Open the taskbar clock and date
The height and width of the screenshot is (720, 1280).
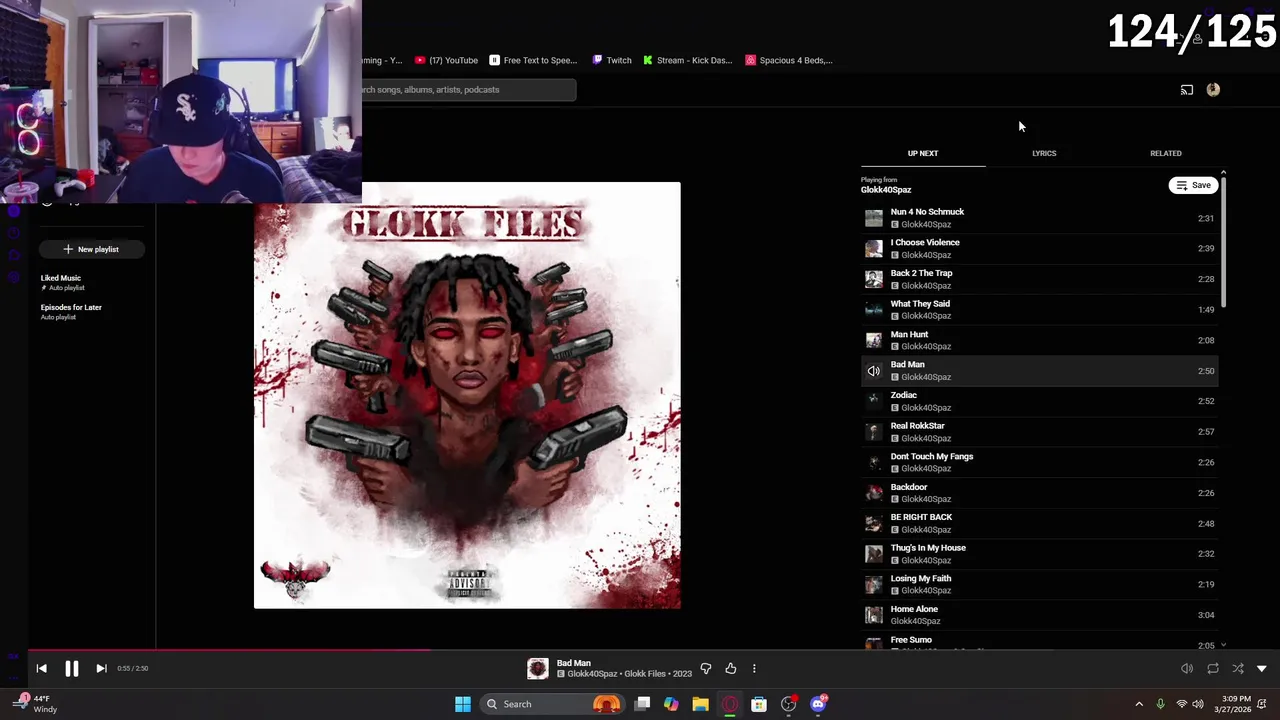[x=1236, y=704]
